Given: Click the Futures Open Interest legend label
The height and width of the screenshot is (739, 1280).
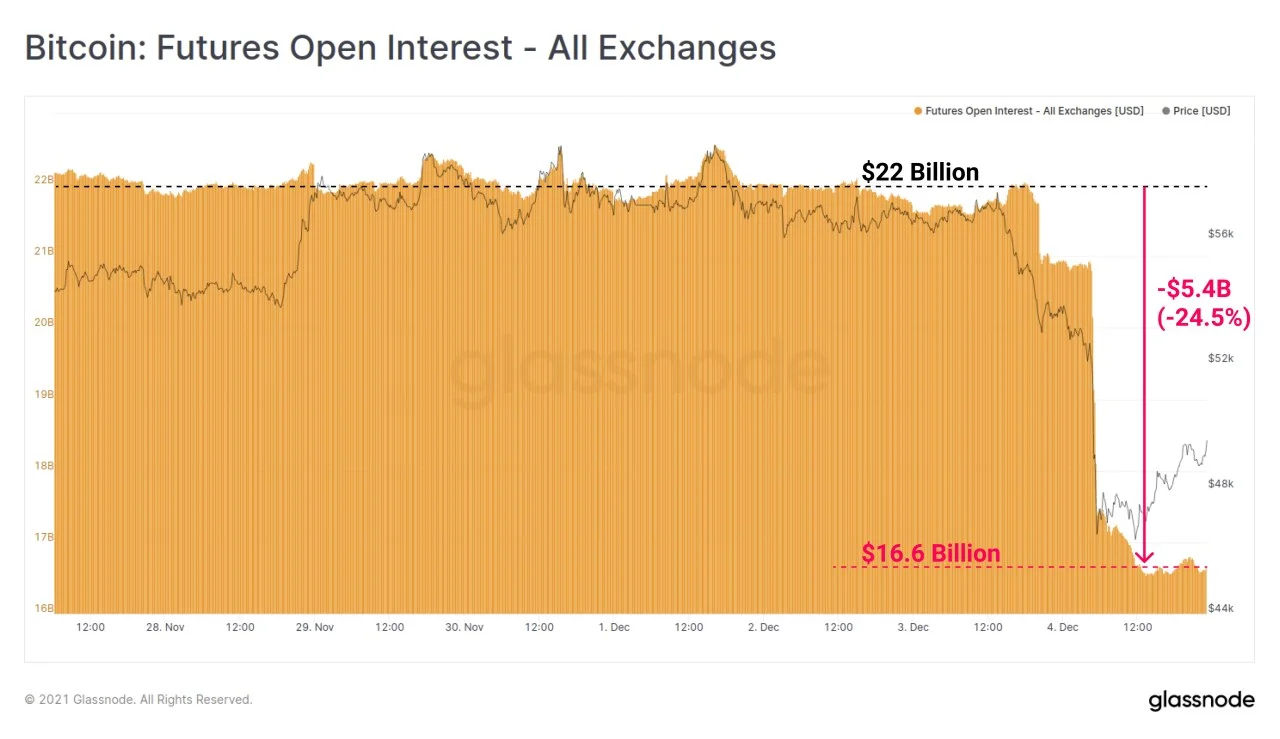Looking at the screenshot, I should (x=1034, y=111).
